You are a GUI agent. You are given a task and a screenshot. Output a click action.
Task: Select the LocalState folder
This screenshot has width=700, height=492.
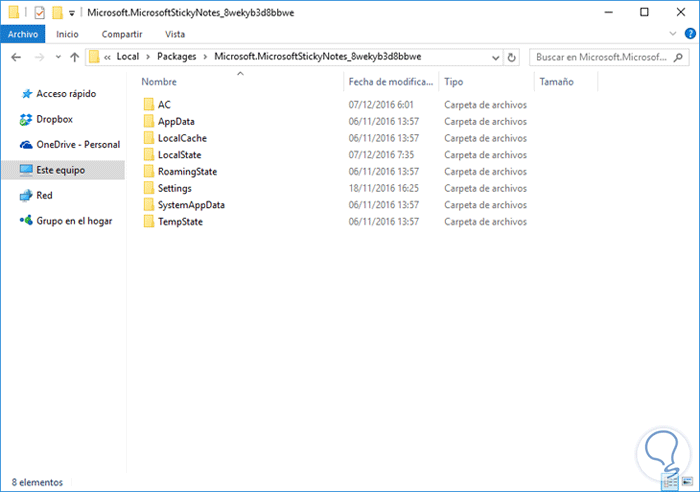tap(179, 155)
